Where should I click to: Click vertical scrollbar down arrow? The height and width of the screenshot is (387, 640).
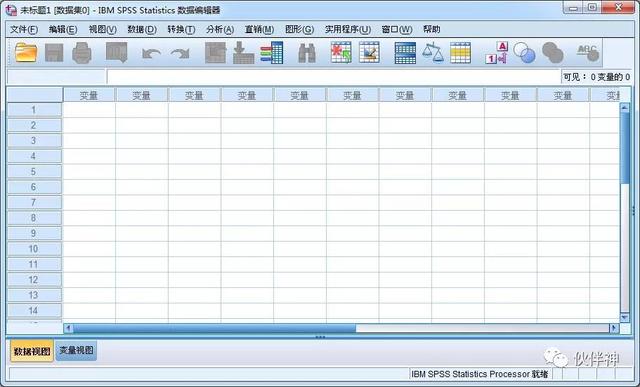[x=624, y=317]
